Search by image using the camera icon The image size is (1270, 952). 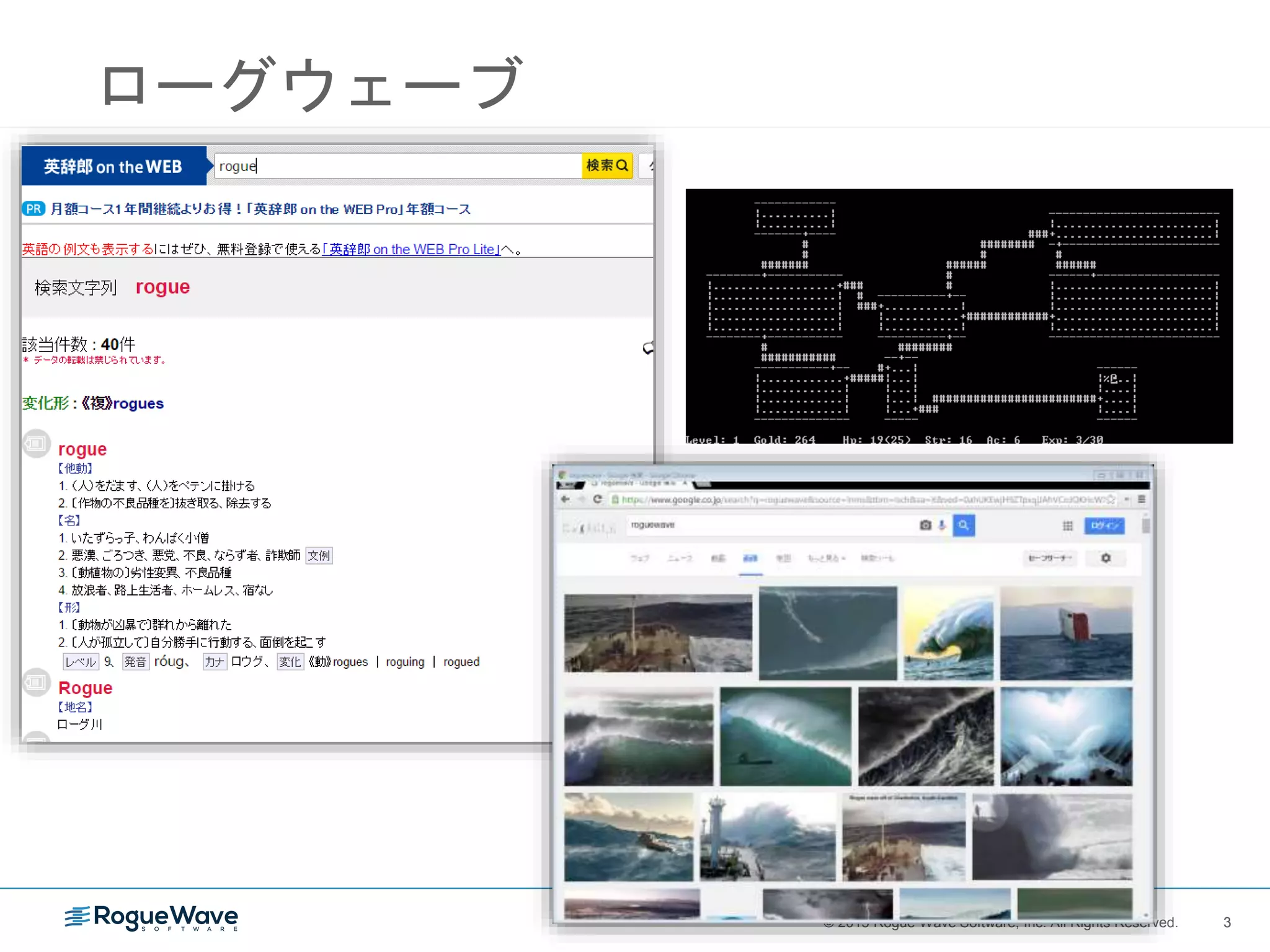click(x=925, y=526)
